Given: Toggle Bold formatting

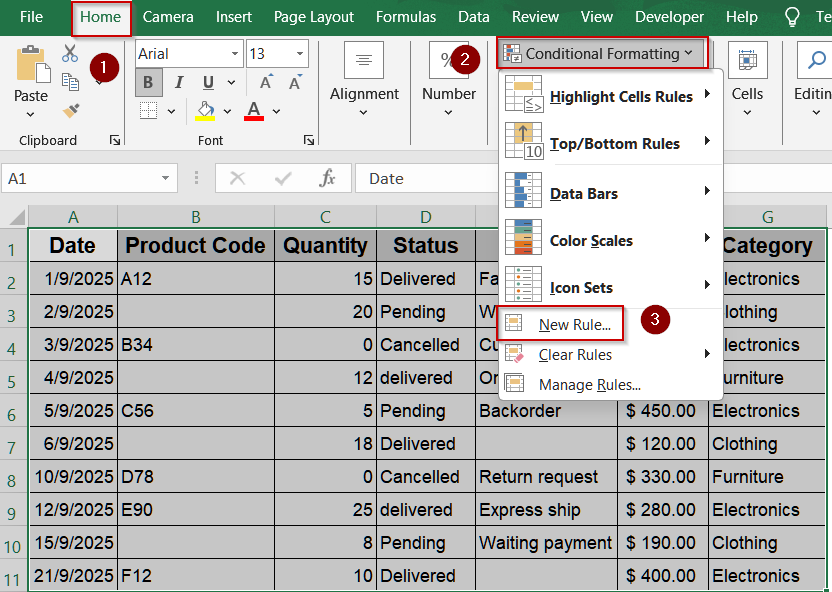Looking at the screenshot, I should [148, 82].
